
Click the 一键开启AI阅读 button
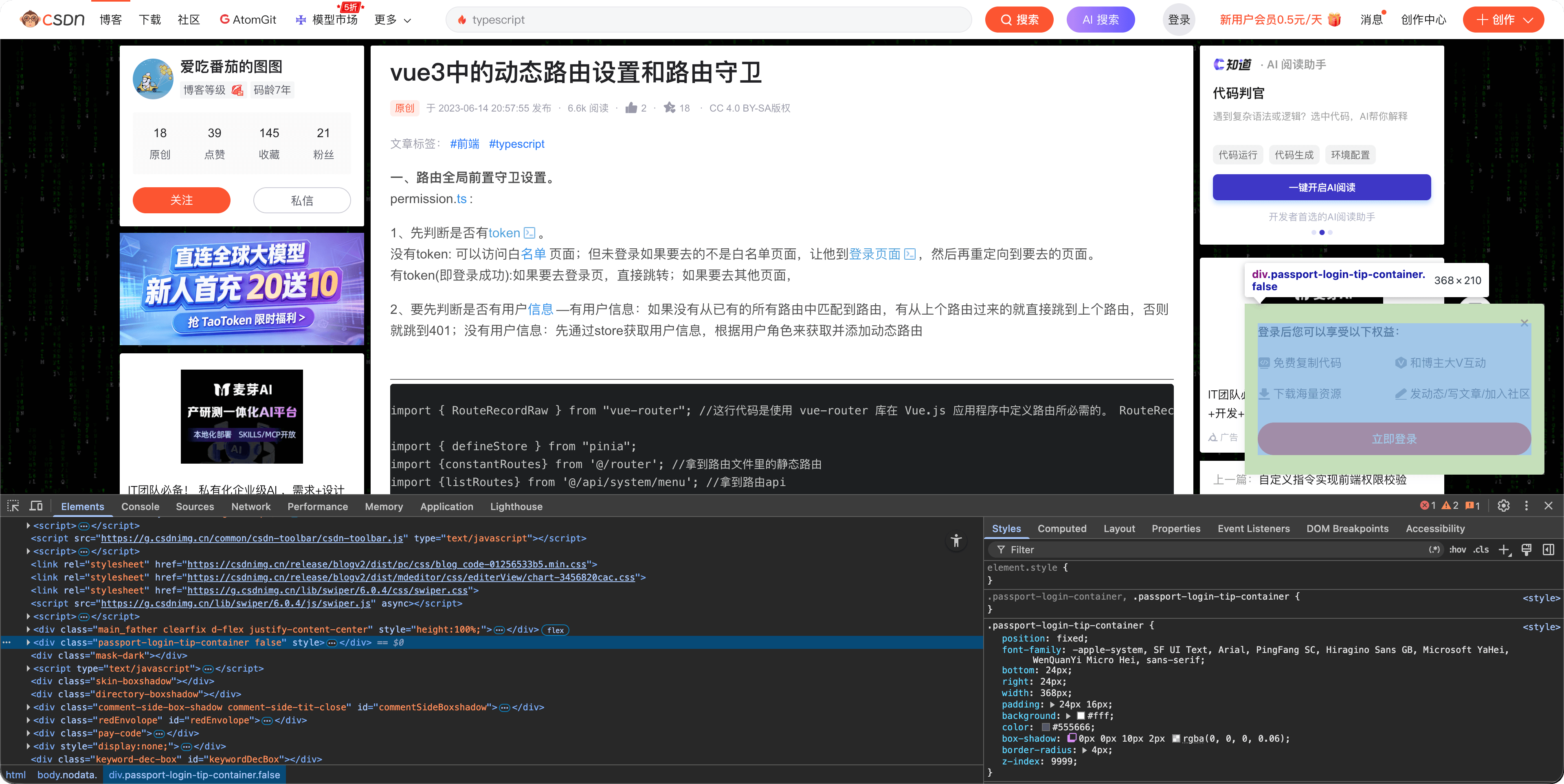click(x=1322, y=188)
